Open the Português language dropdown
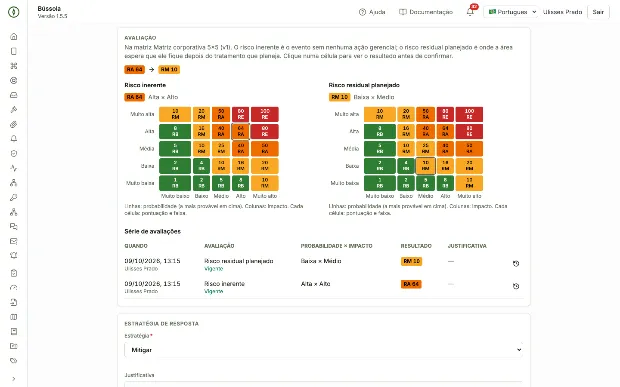 click(512, 12)
